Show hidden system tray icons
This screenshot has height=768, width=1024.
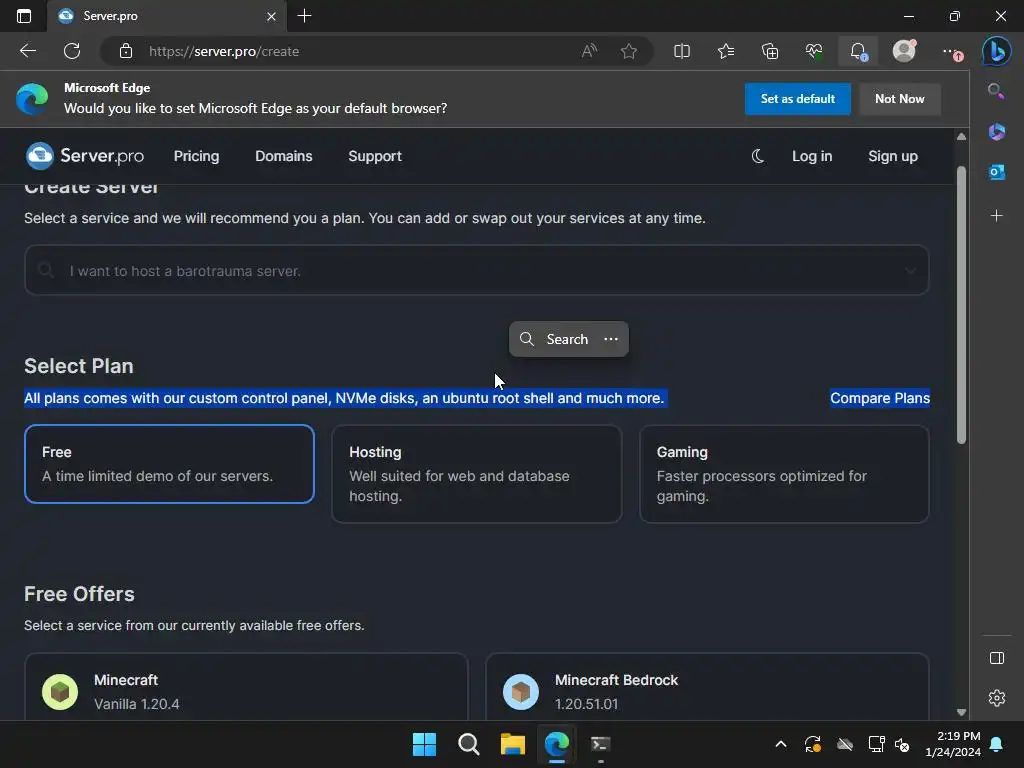click(780, 744)
